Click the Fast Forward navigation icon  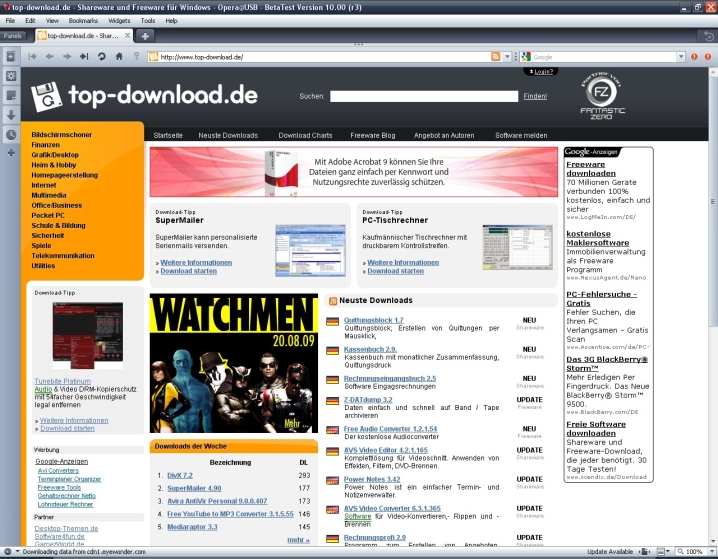(x=84, y=57)
